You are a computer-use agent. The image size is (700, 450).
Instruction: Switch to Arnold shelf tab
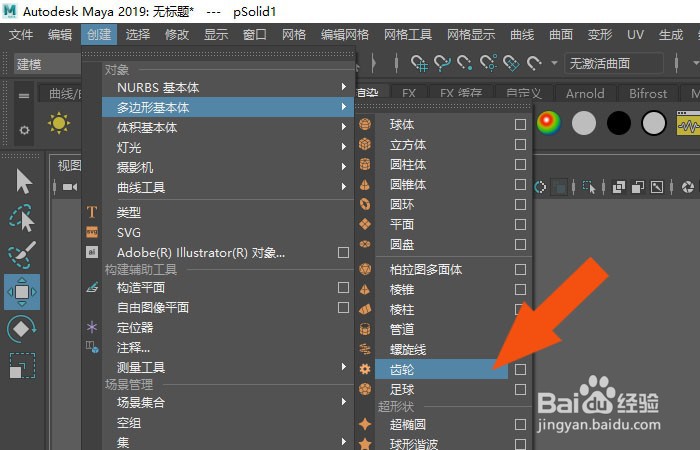(x=585, y=93)
